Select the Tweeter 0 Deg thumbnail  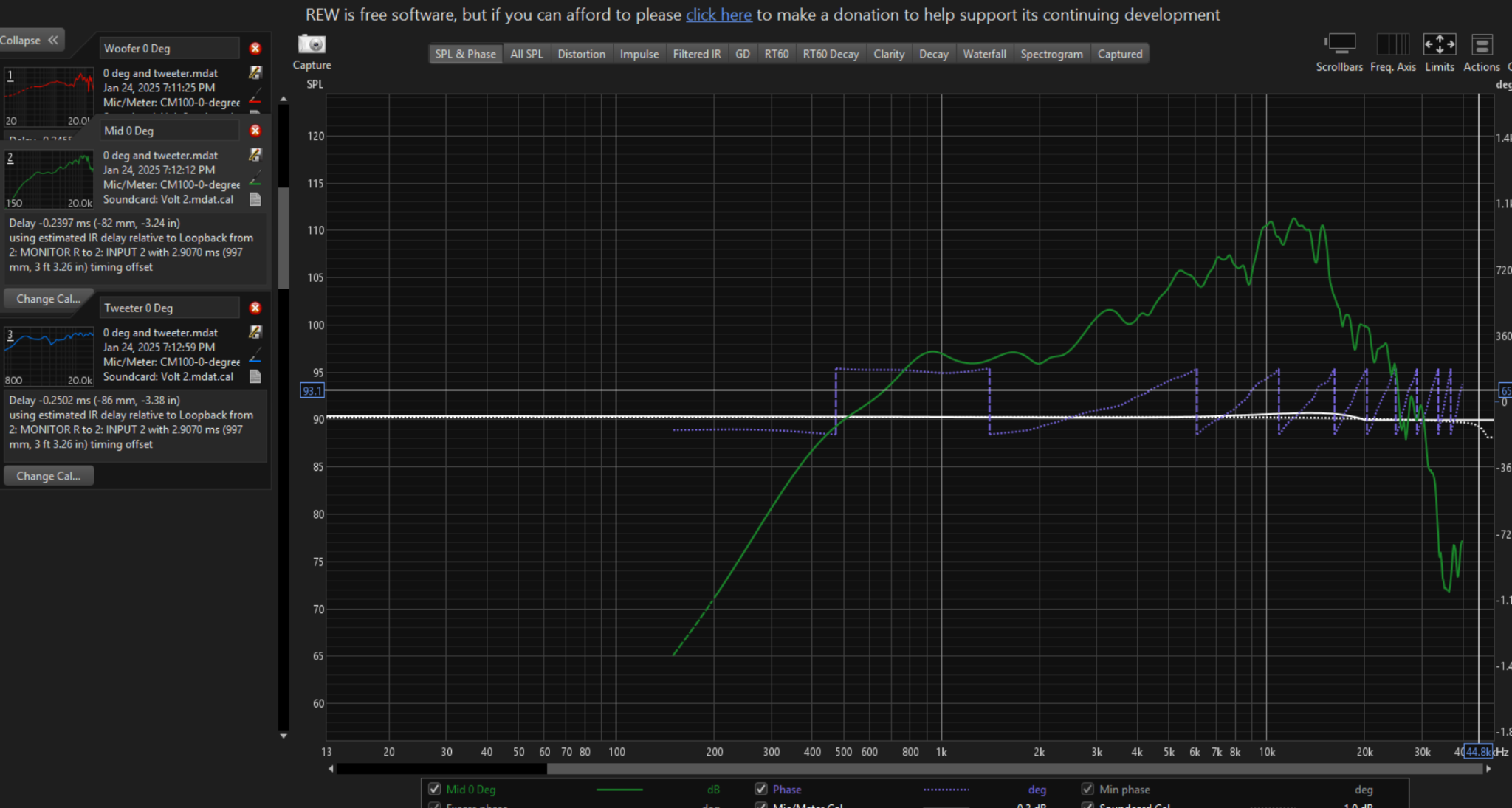click(x=49, y=356)
